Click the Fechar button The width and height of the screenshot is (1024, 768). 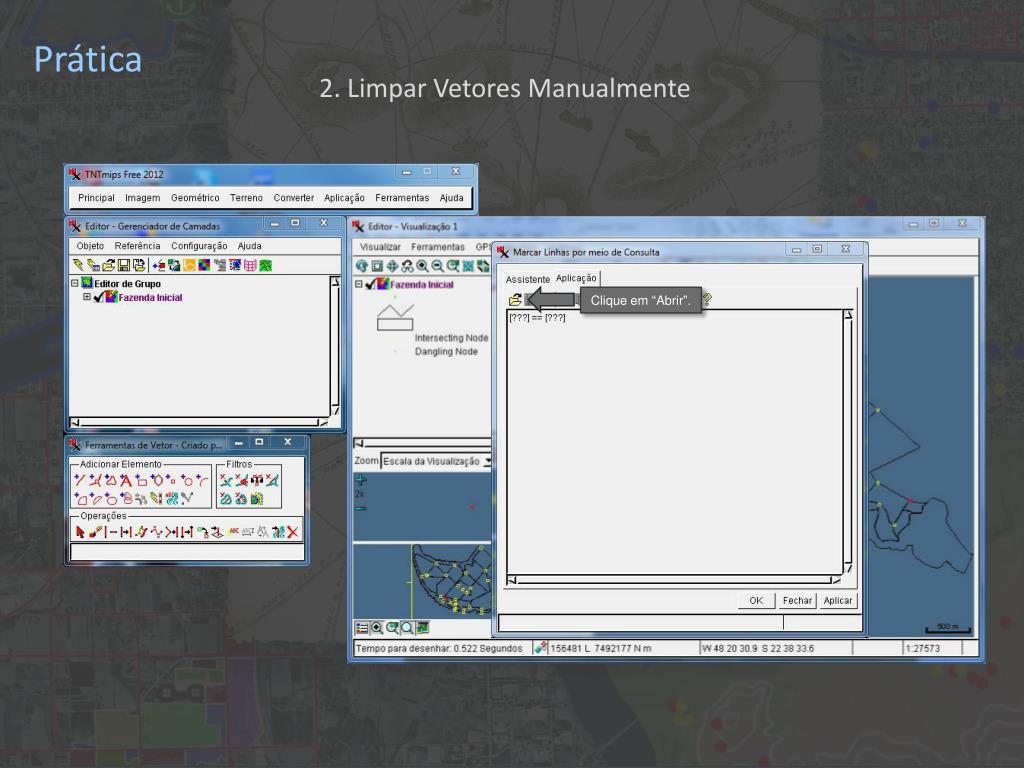[x=797, y=600]
